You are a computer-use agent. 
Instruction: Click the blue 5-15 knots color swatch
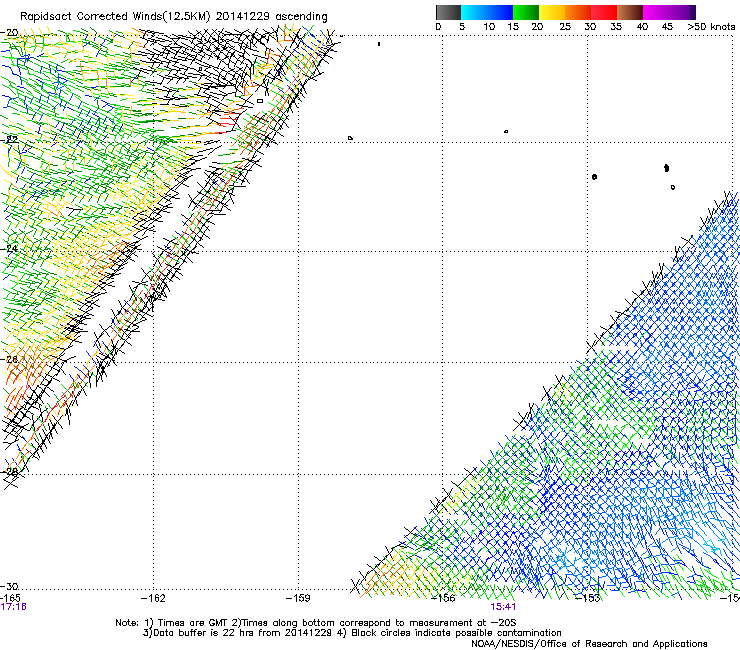point(487,12)
